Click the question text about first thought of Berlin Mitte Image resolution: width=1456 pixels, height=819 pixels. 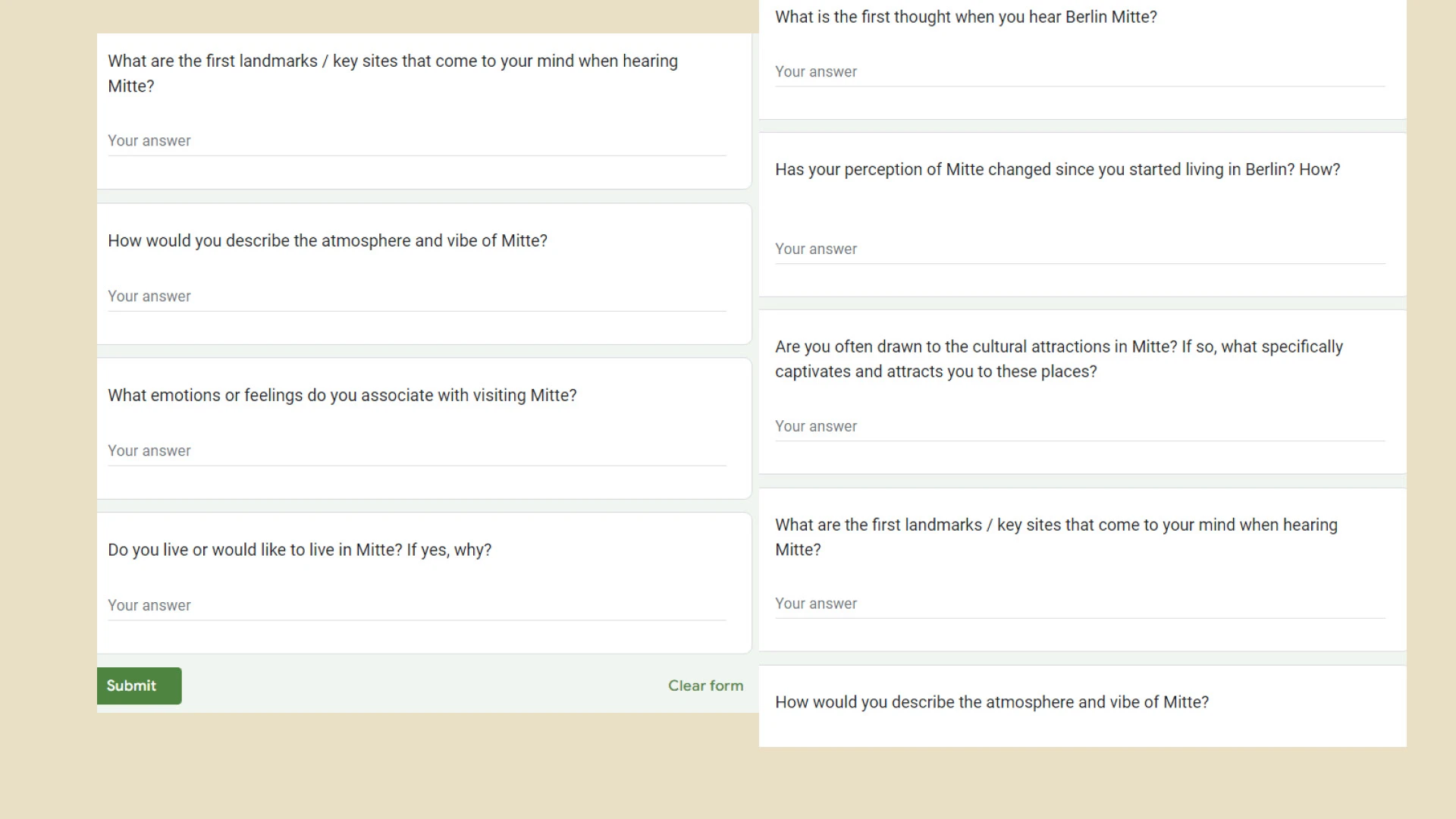(965, 17)
